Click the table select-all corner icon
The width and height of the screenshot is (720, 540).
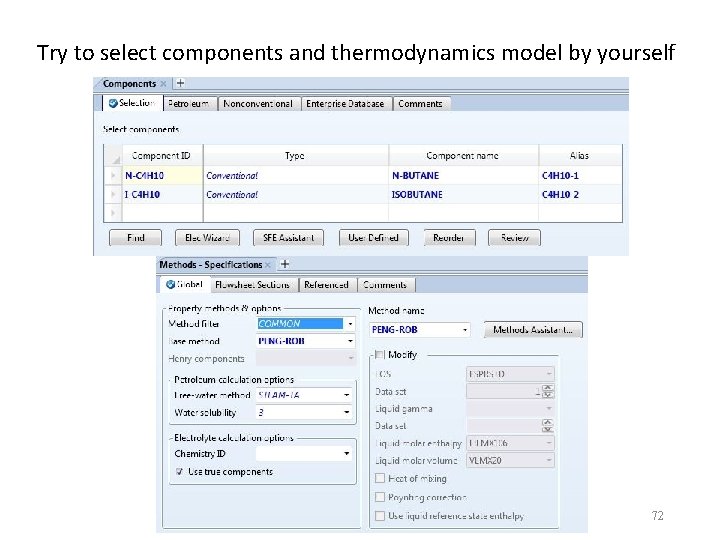tap(113, 156)
